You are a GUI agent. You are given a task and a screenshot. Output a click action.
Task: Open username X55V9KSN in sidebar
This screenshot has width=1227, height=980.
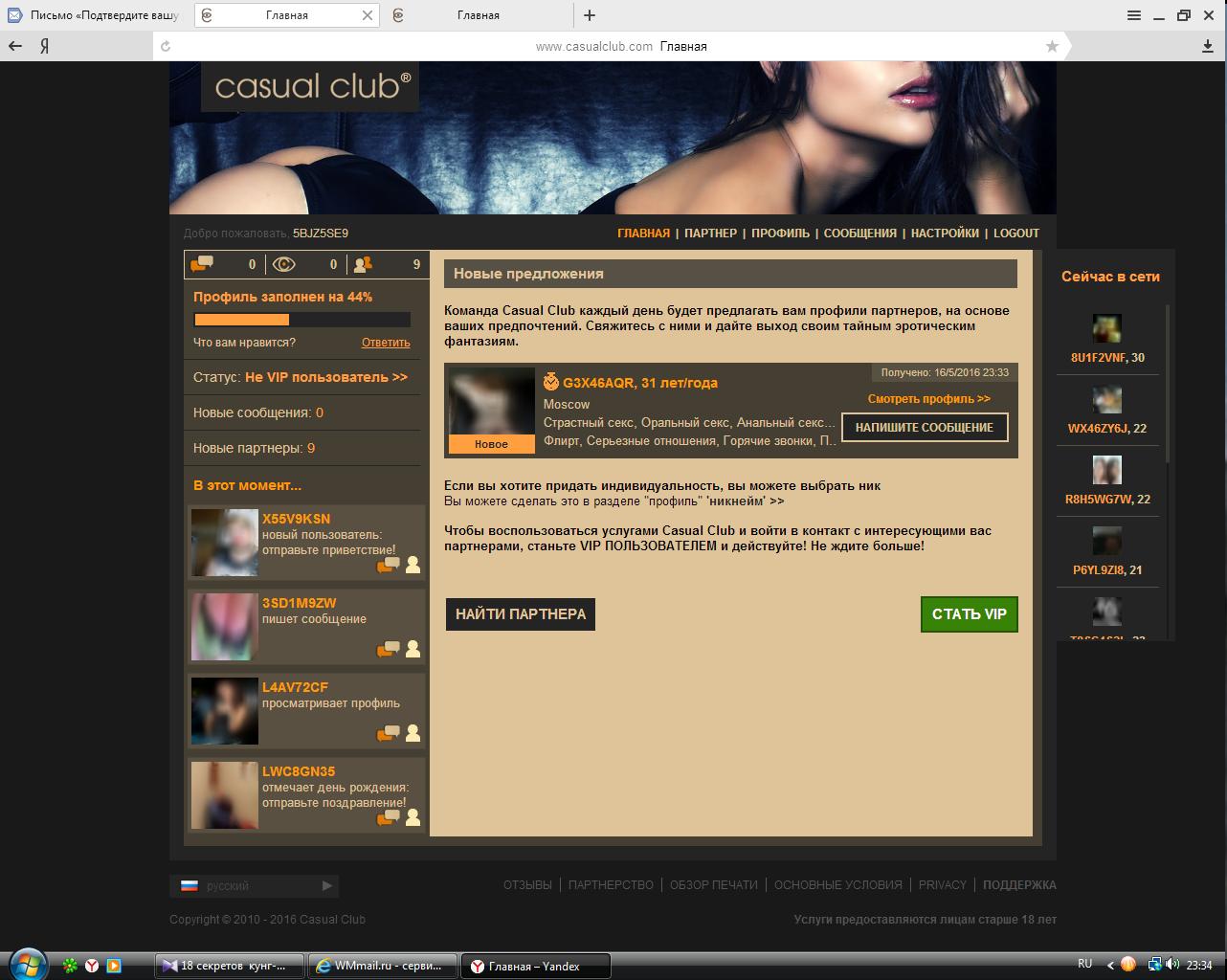[296, 519]
